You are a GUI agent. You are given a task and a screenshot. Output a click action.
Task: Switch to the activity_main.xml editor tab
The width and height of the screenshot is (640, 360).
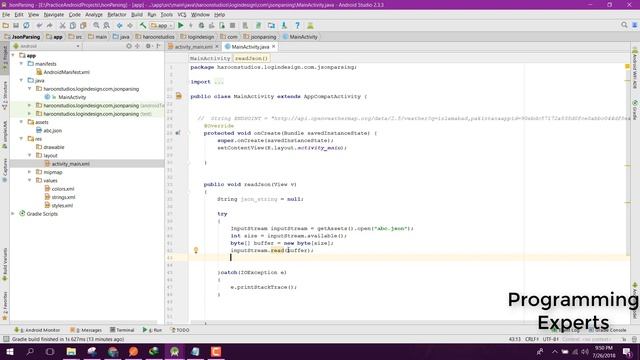point(193,47)
